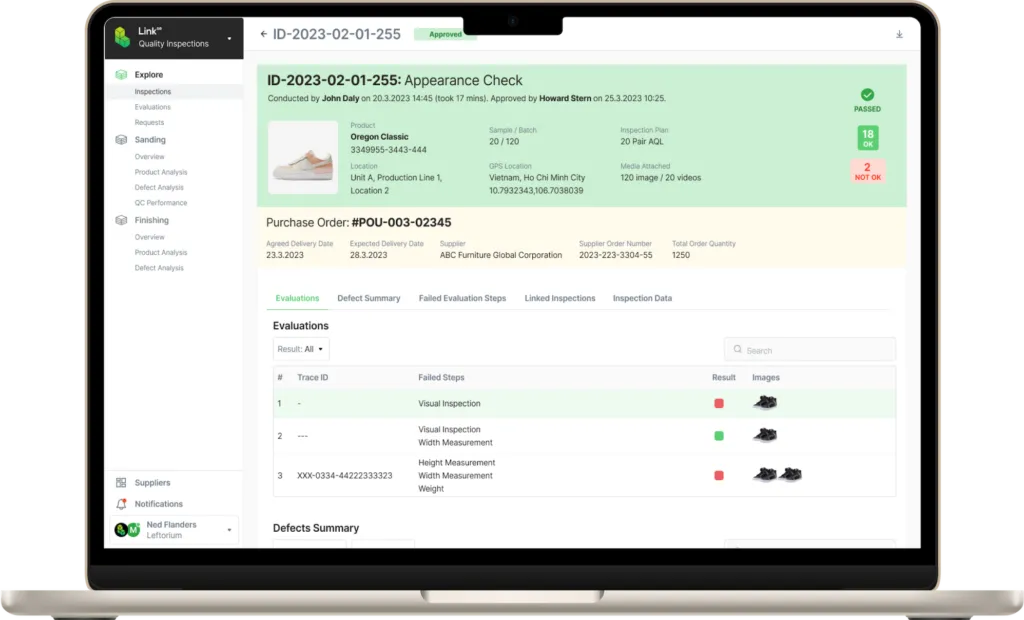The height and width of the screenshot is (620, 1024).
Task: Open the shoe image in evaluation row 1
Action: pyautogui.click(x=765, y=402)
